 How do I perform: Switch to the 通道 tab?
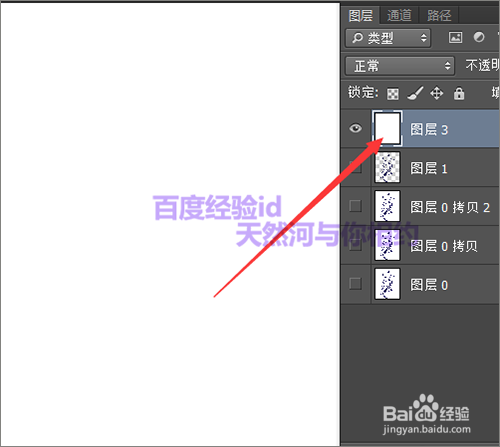(399, 15)
